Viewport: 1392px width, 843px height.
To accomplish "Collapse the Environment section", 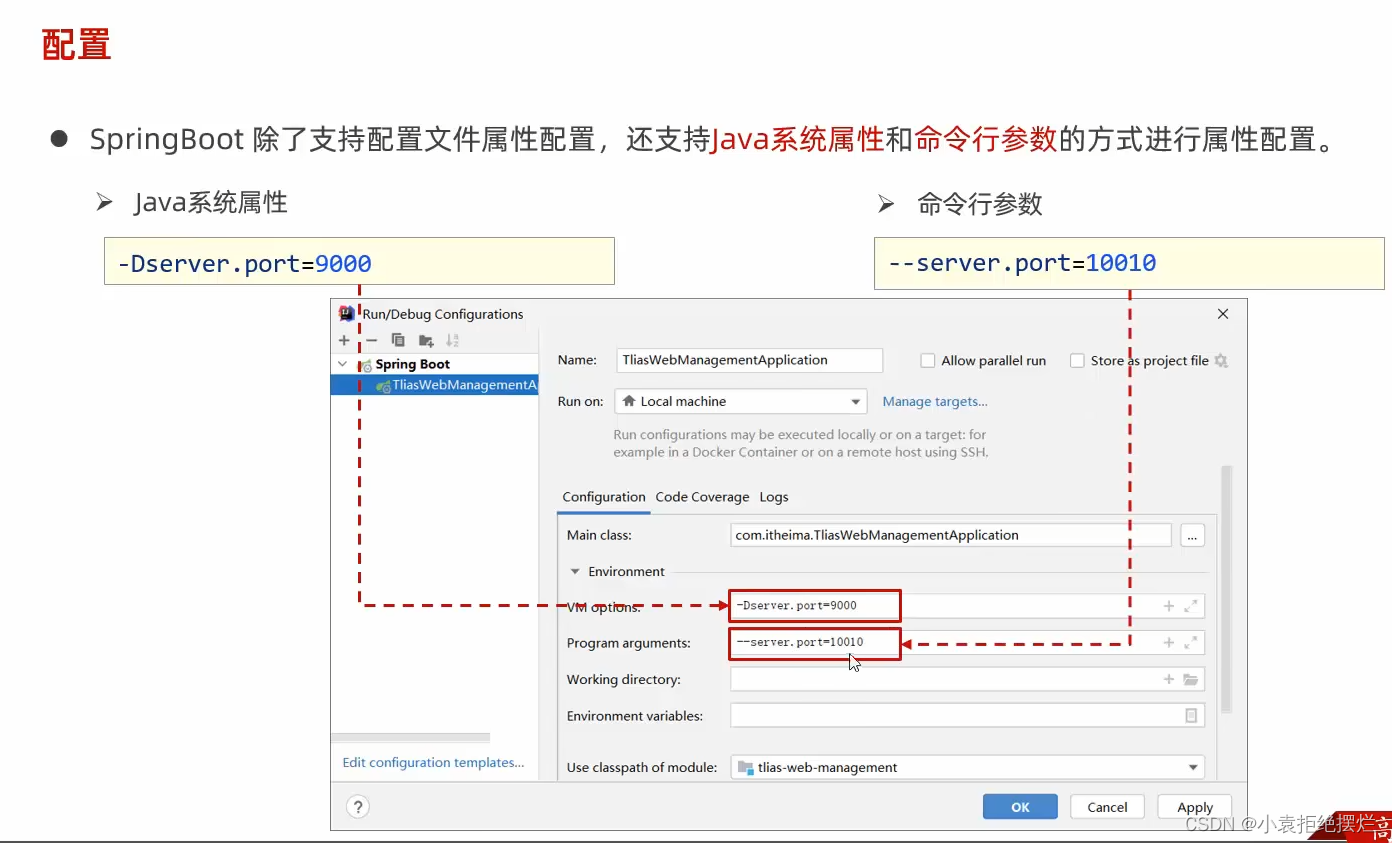I will pos(575,572).
